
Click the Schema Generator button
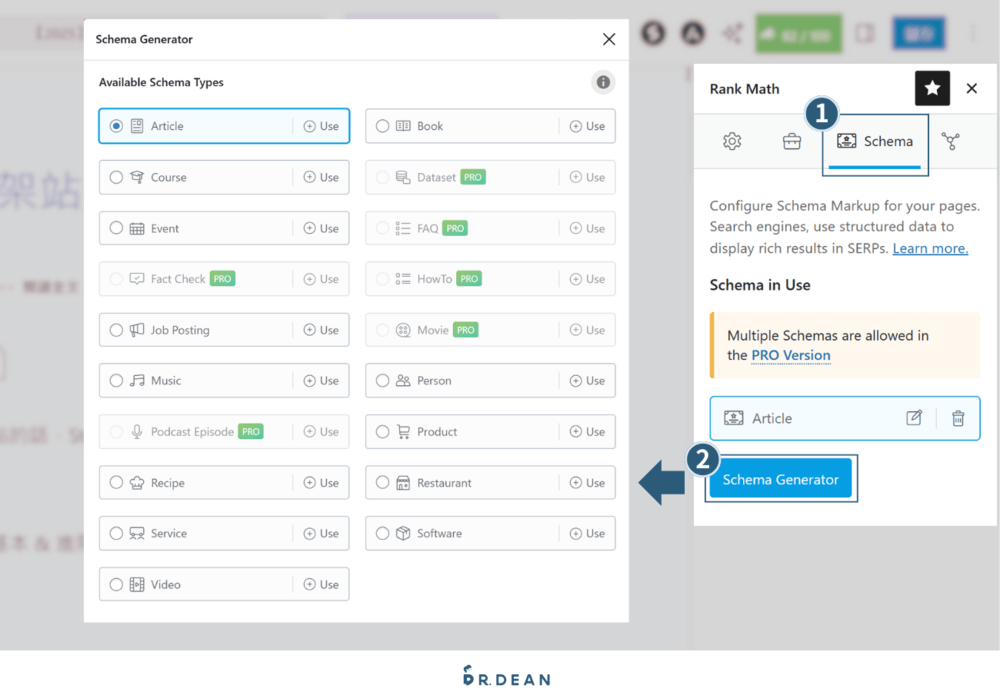(x=780, y=479)
